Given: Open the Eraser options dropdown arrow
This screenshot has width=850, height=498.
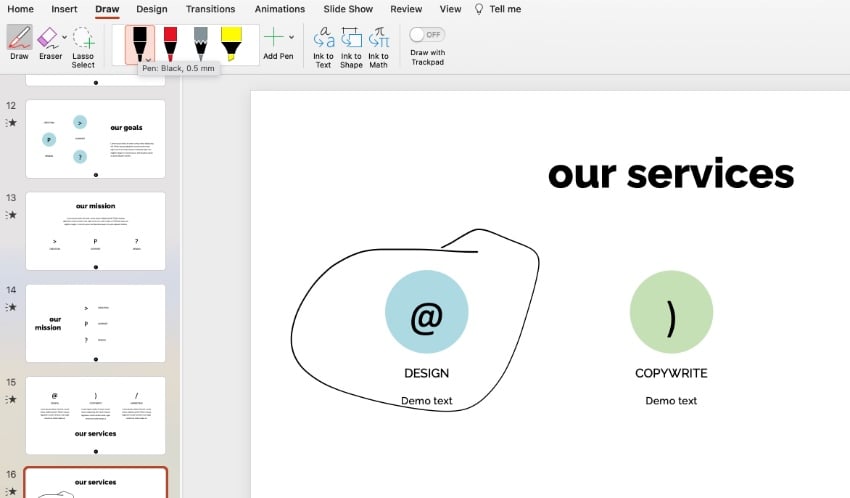Looking at the screenshot, I should (65, 37).
